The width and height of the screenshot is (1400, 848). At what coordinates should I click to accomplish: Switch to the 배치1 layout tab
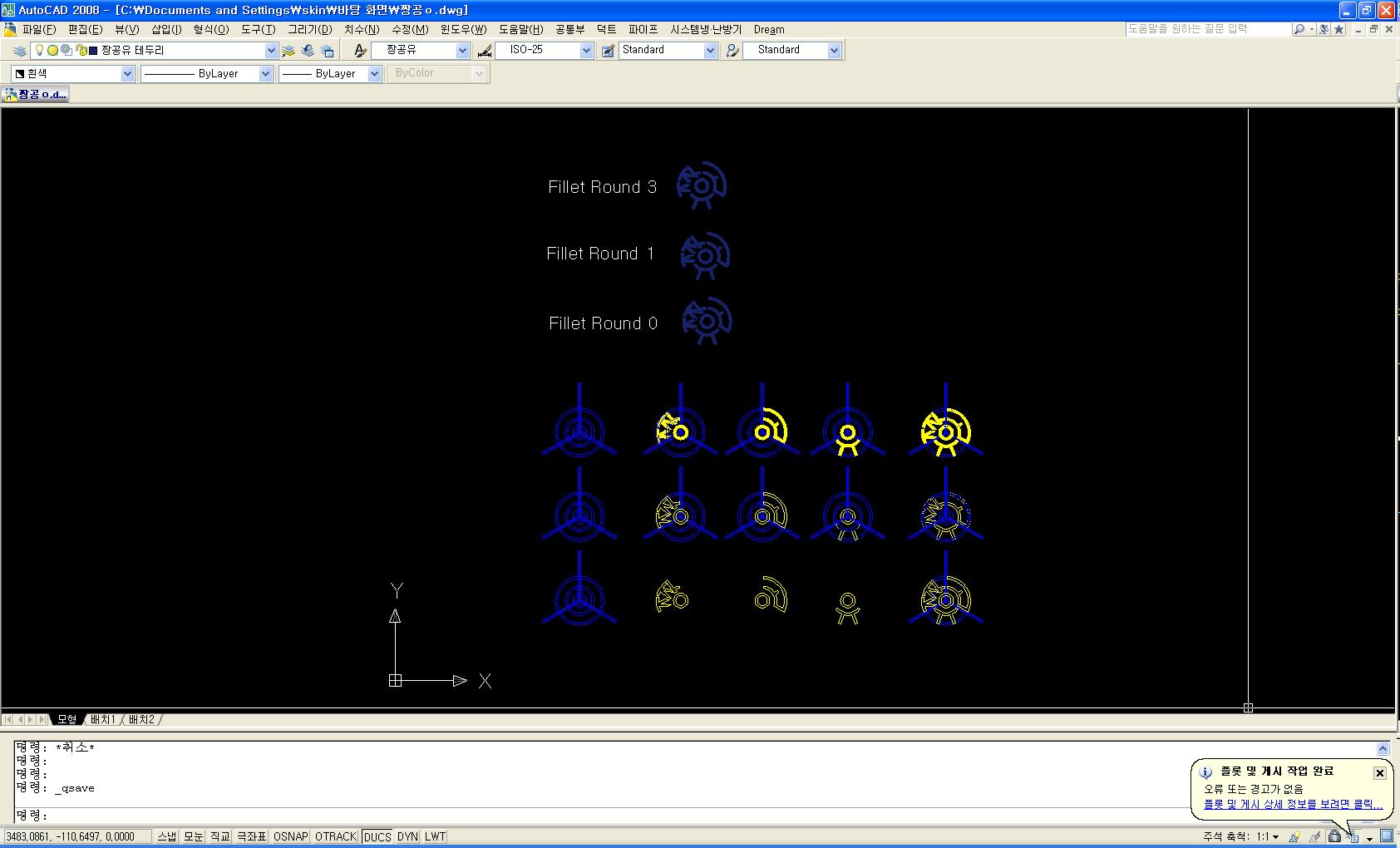(102, 719)
